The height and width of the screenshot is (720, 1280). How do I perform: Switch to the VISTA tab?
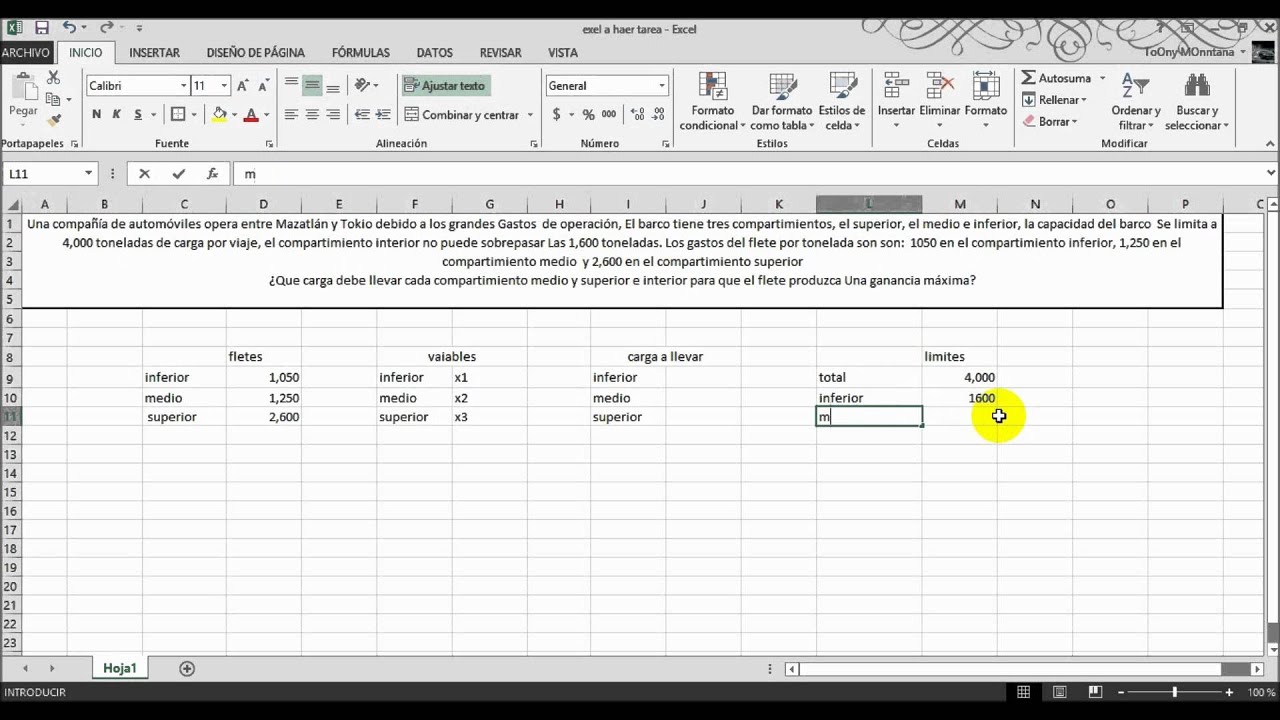coord(562,53)
